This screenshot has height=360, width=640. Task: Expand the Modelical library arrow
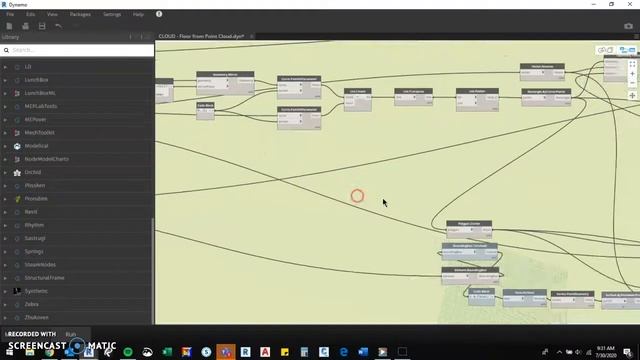pos(5,146)
